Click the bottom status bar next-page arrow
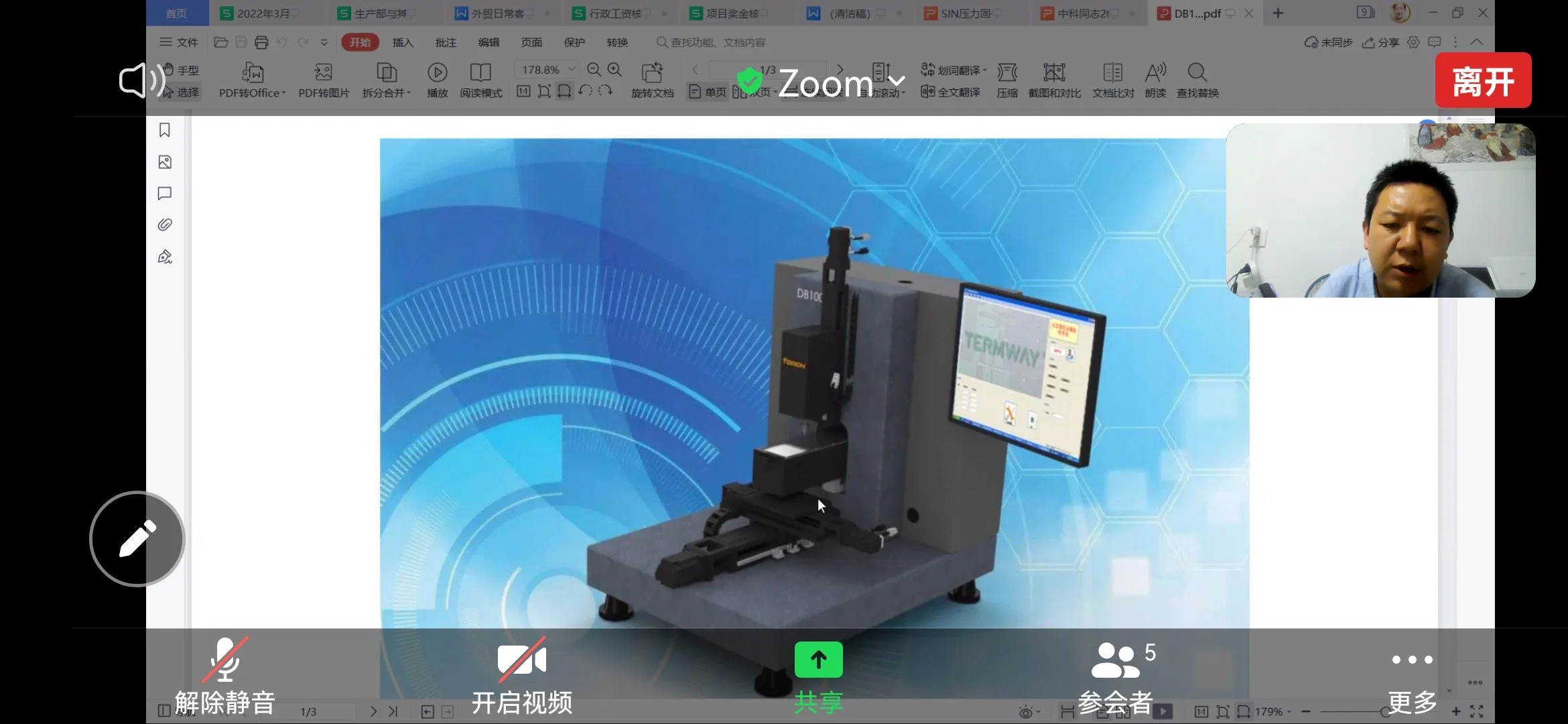This screenshot has height=724, width=1568. pos(373,711)
